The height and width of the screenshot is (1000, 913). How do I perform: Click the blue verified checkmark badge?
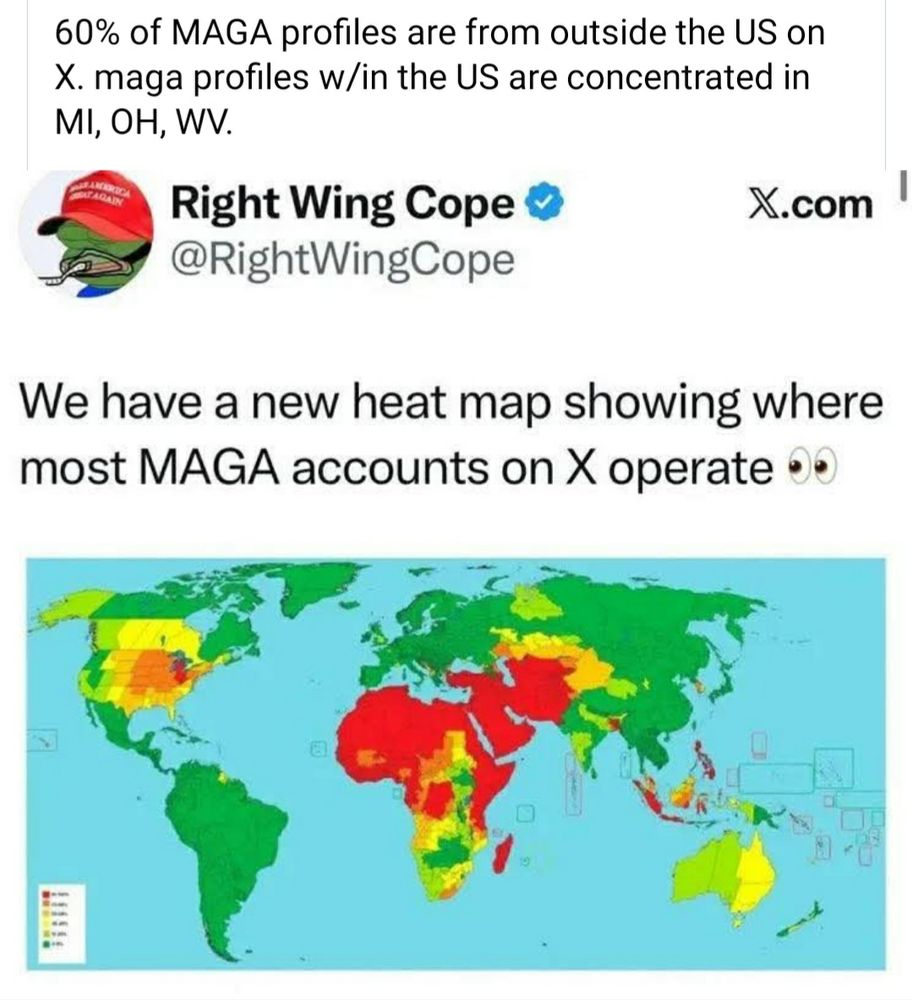click(544, 204)
